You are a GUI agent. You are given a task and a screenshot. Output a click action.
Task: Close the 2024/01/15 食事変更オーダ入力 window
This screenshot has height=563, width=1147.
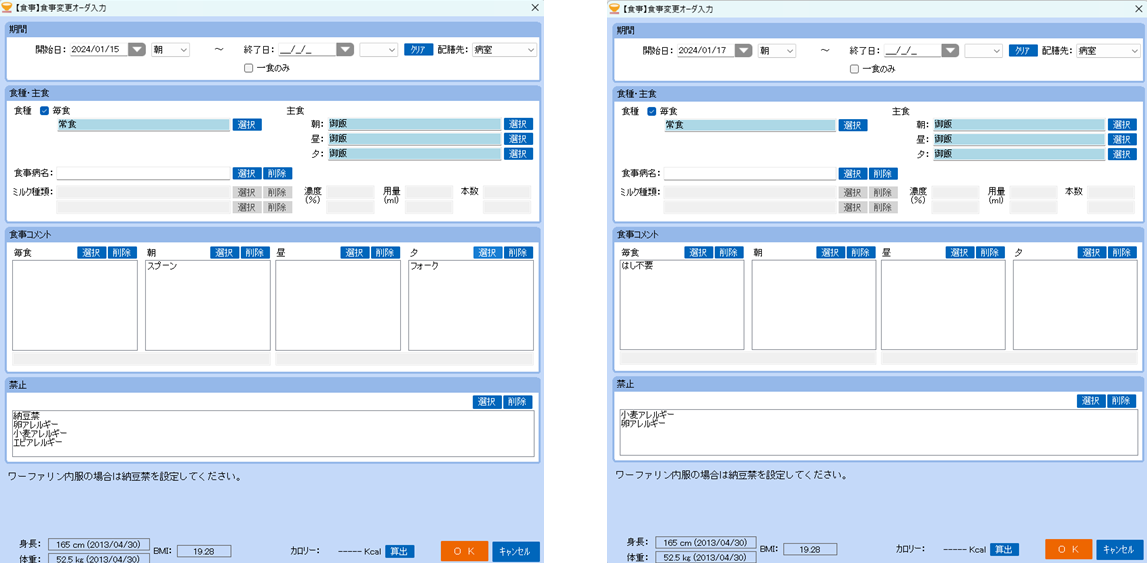click(x=535, y=7)
